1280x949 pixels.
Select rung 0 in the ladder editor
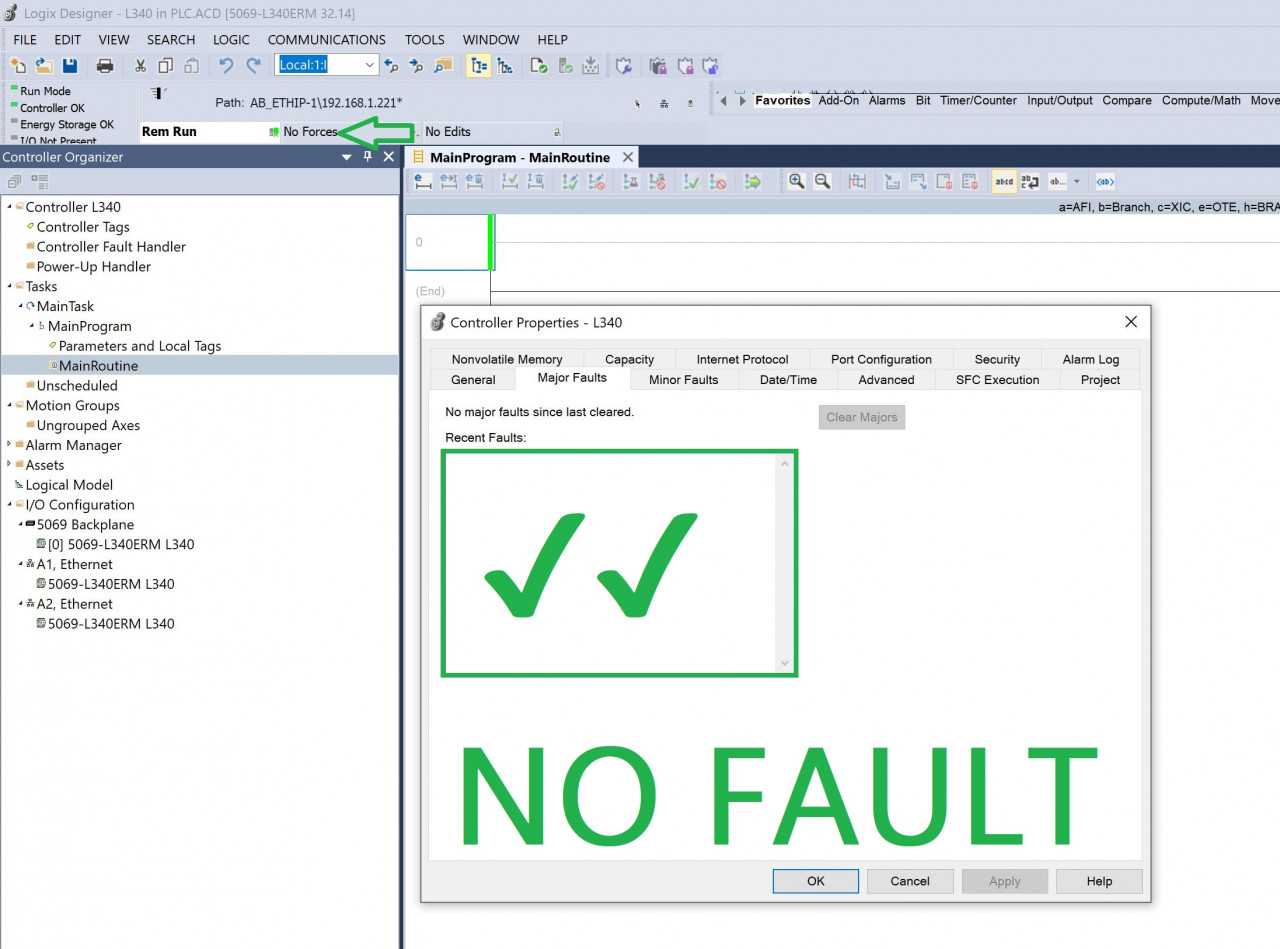pos(446,242)
